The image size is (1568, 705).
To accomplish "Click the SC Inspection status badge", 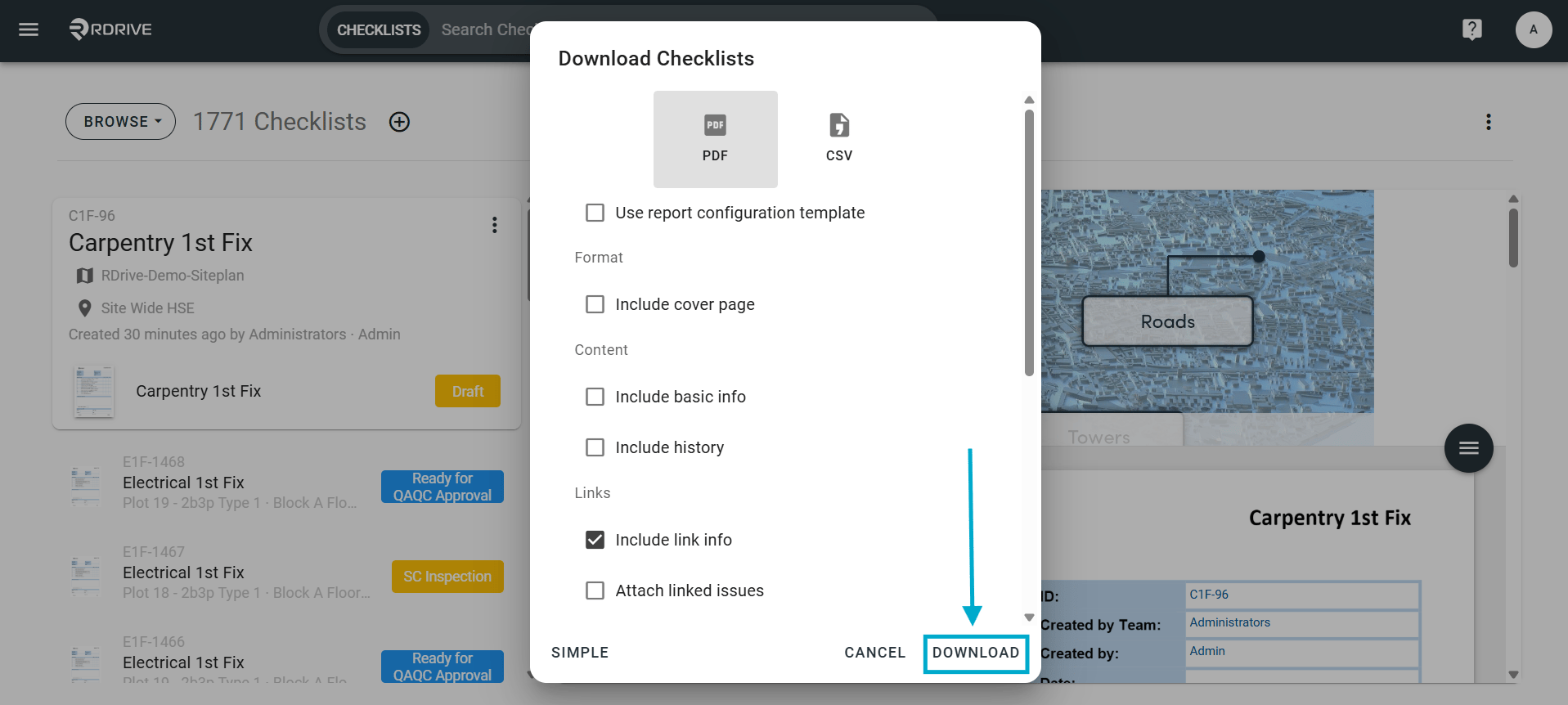I will click(x=447, y=577).
